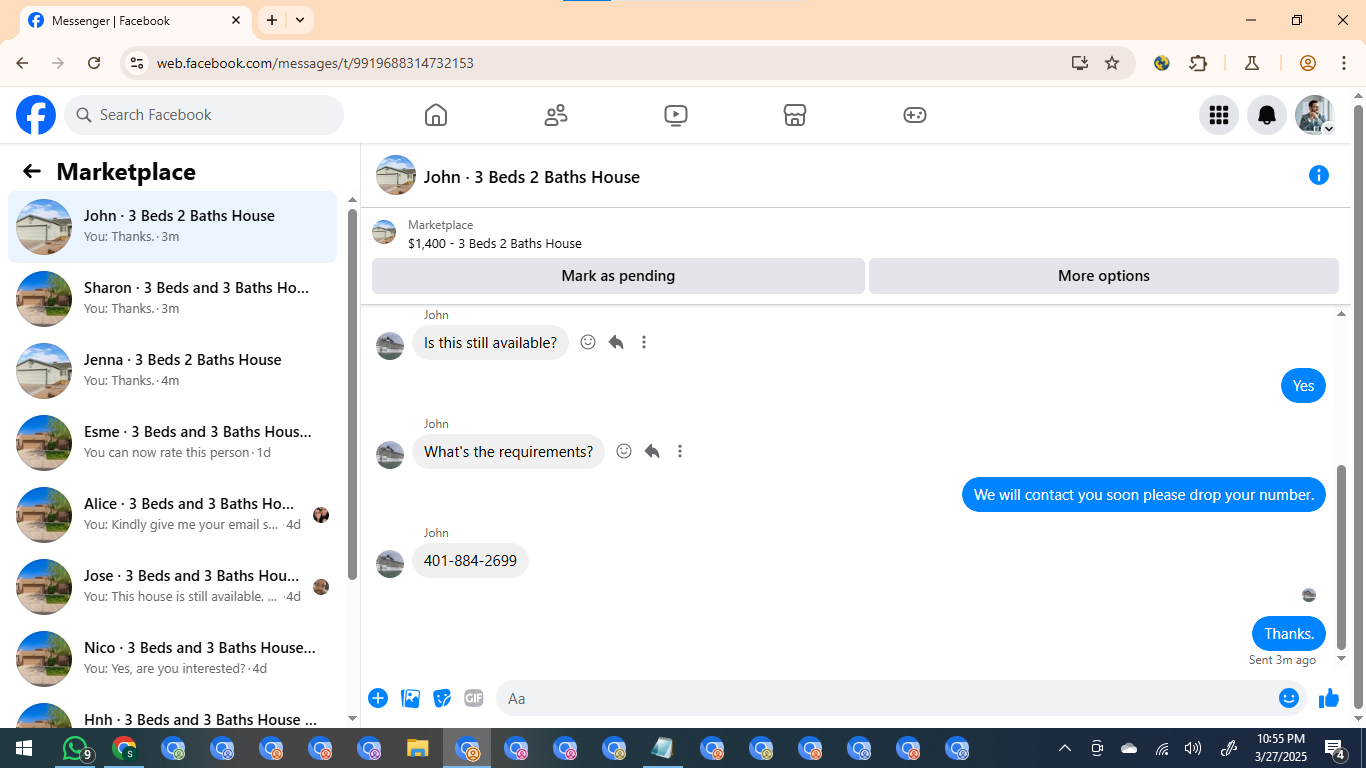React to 'Is this still available?' with emoji icon

tap(588, 342)
